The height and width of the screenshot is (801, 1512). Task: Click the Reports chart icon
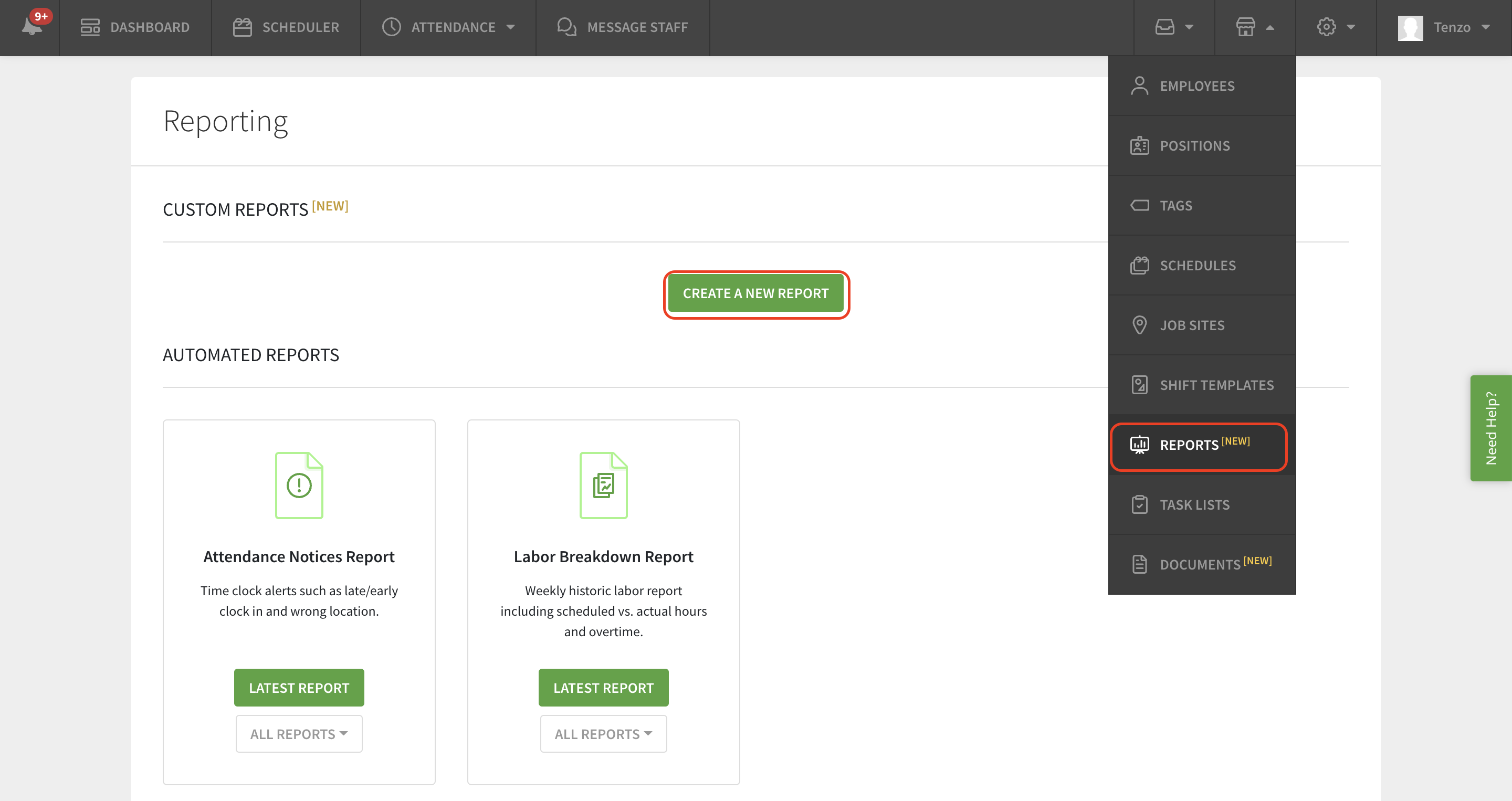1140,445
